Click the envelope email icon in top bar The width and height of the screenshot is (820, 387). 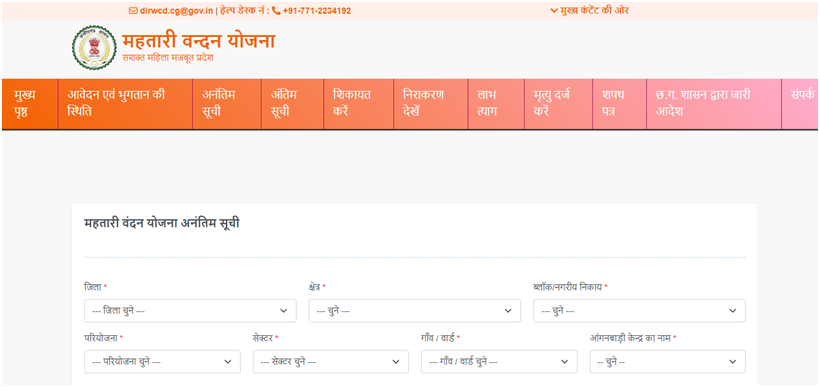click(133, 10)
